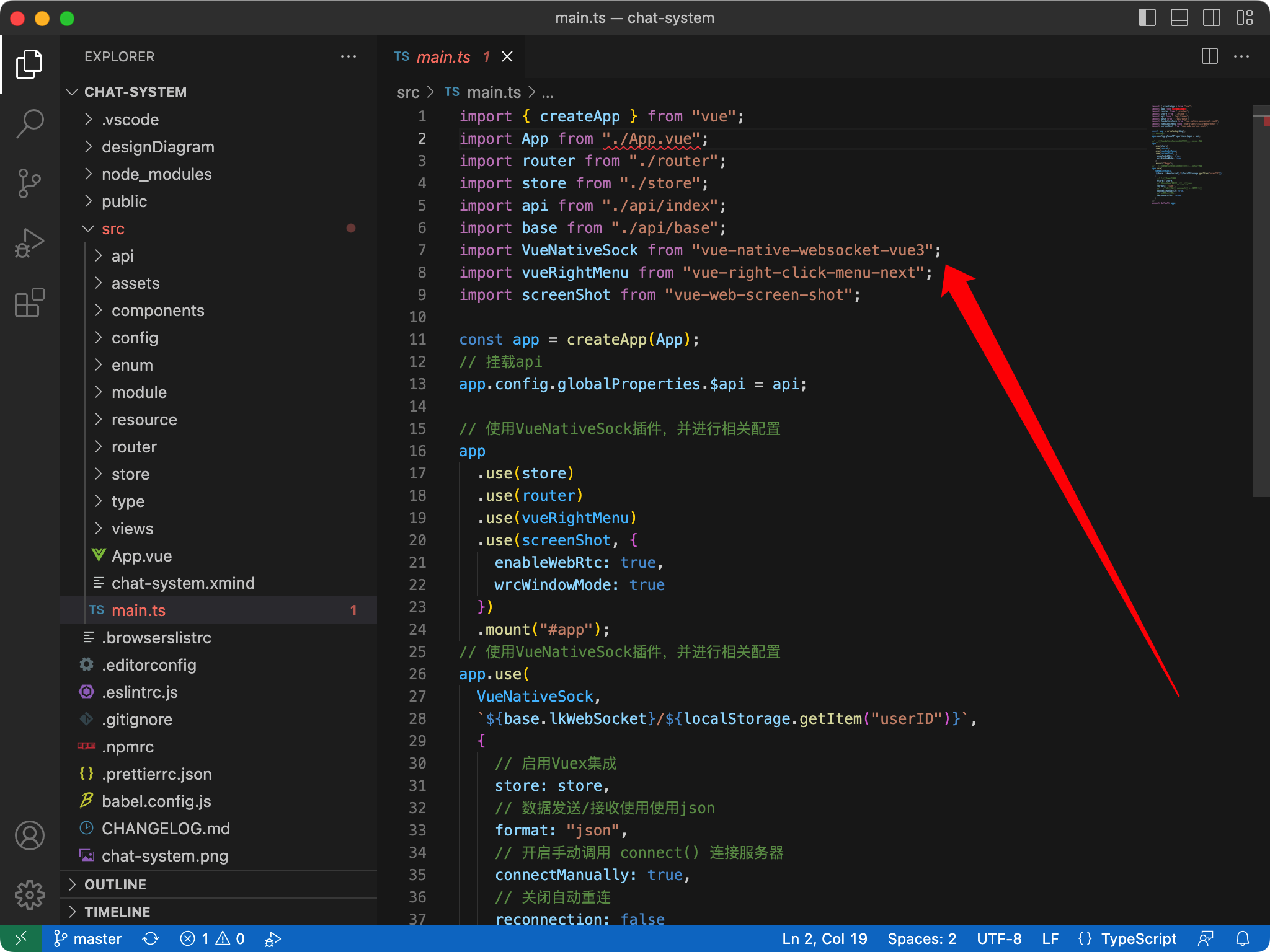This screenshot has width=1270, height=952.
Task: Expand the OUTLINE section
Action: coord(115,884)
